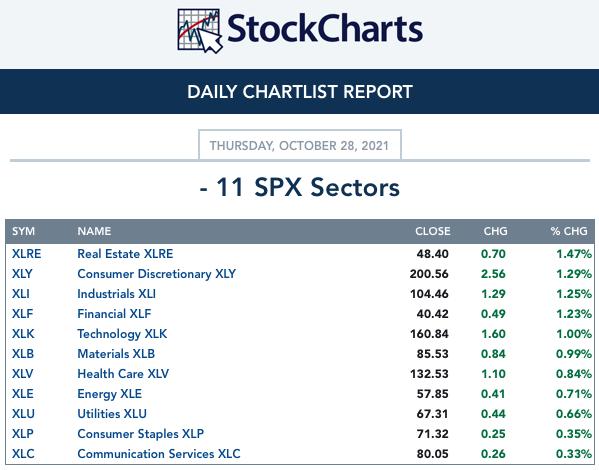The image size is (599, 470).
Task: Open Energy XLE name link
Action: tap(110, 394)
